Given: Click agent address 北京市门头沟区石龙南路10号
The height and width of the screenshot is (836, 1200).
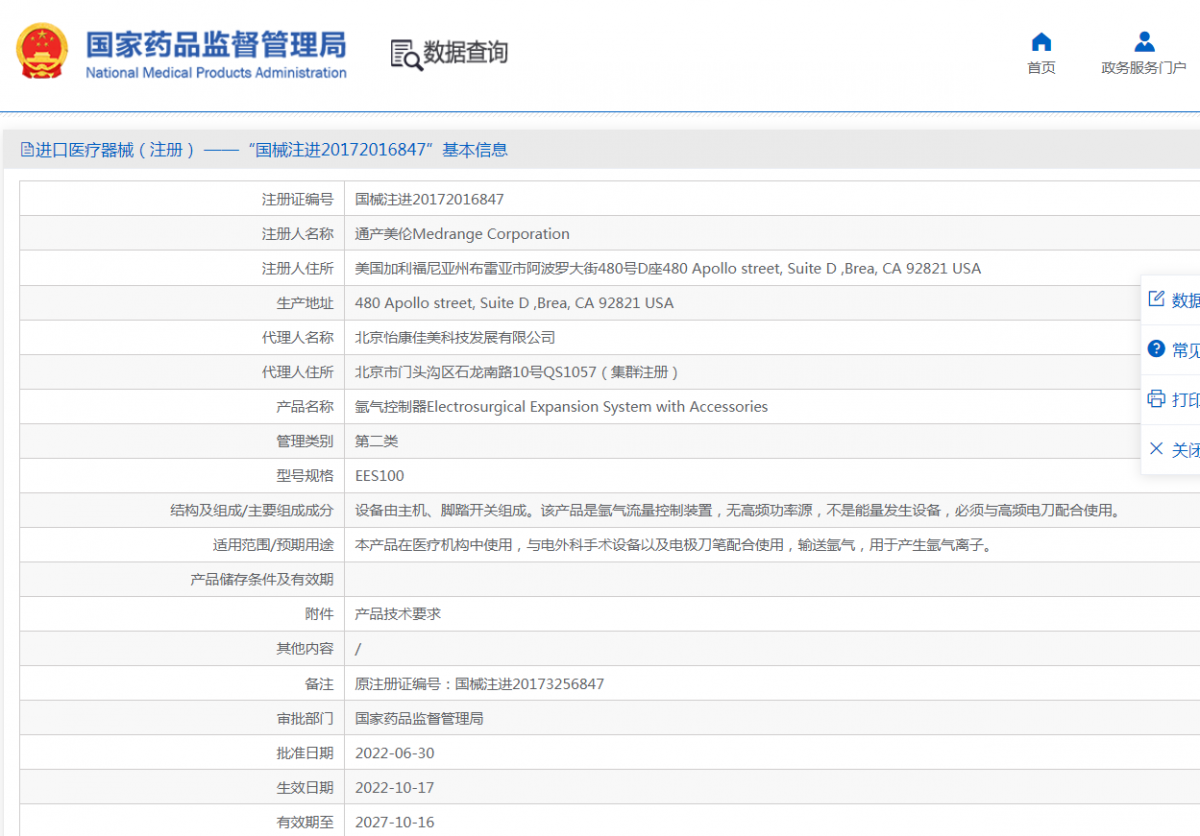Looking at the screenshot, I should point(518,372).
